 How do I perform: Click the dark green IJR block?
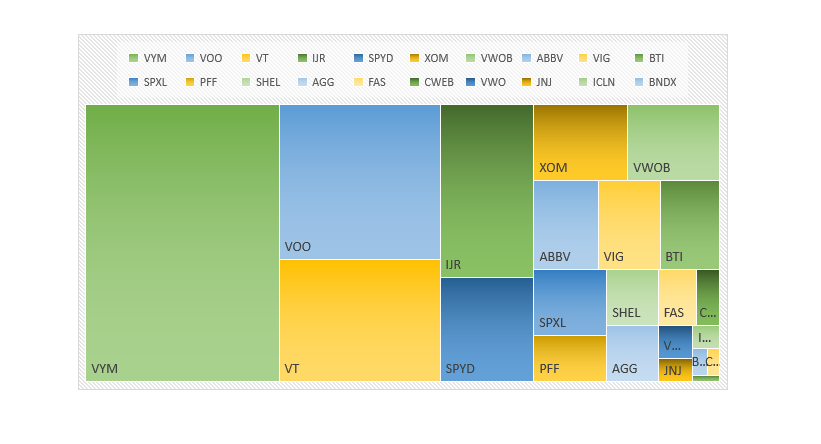tap(486, 190)
